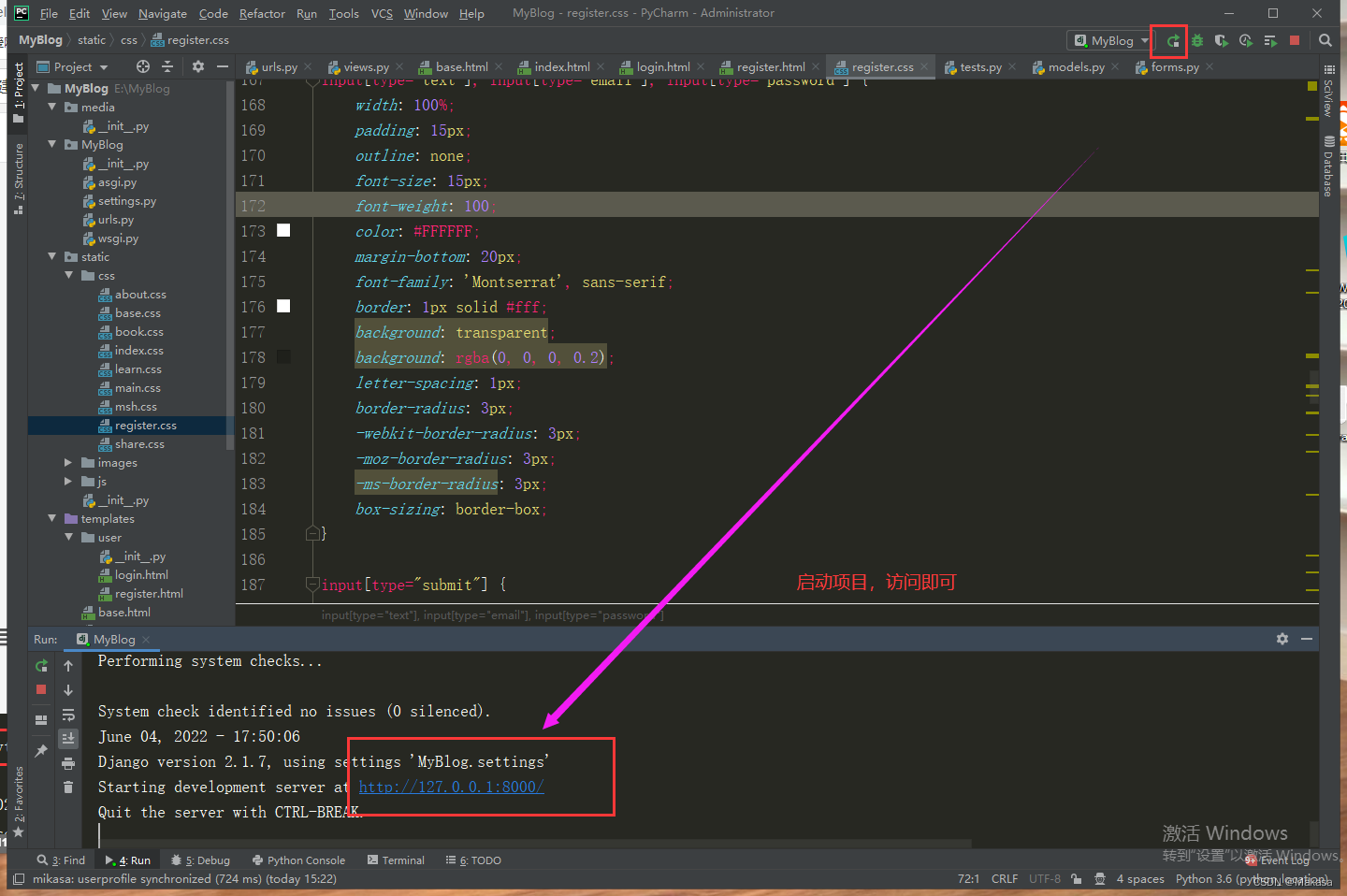Screen dimensions: 1347x896
Task: Start debugging with the bug icon
Action: point(1197,40)
